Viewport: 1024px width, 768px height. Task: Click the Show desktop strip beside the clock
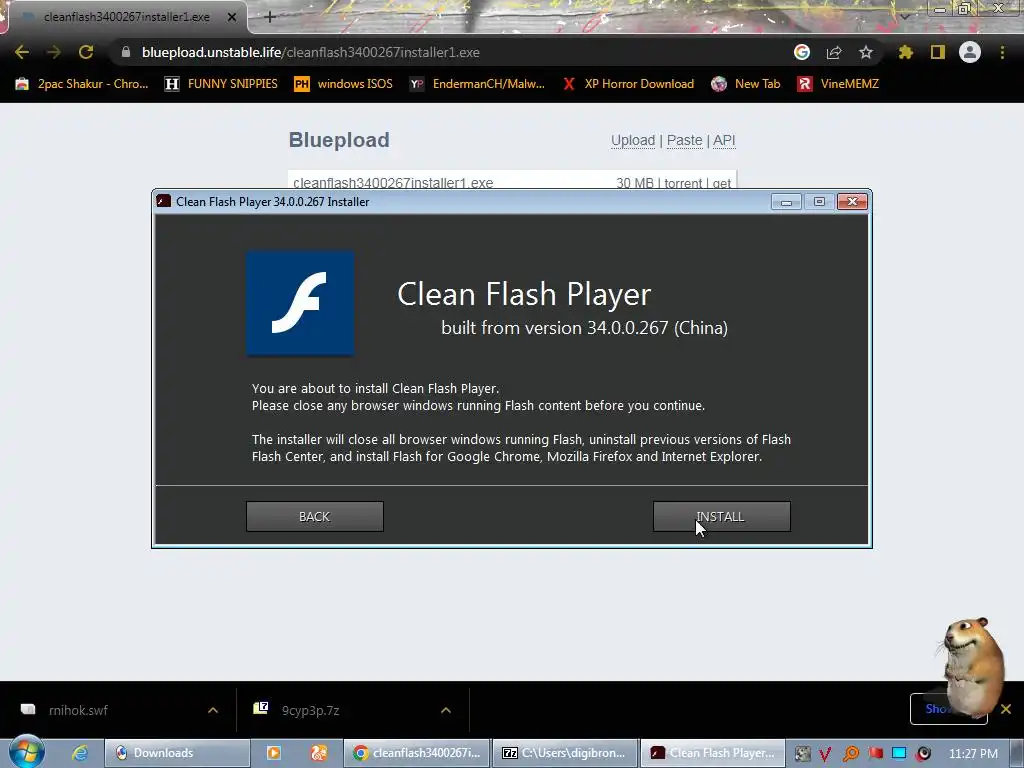(x=1016, y=753)
